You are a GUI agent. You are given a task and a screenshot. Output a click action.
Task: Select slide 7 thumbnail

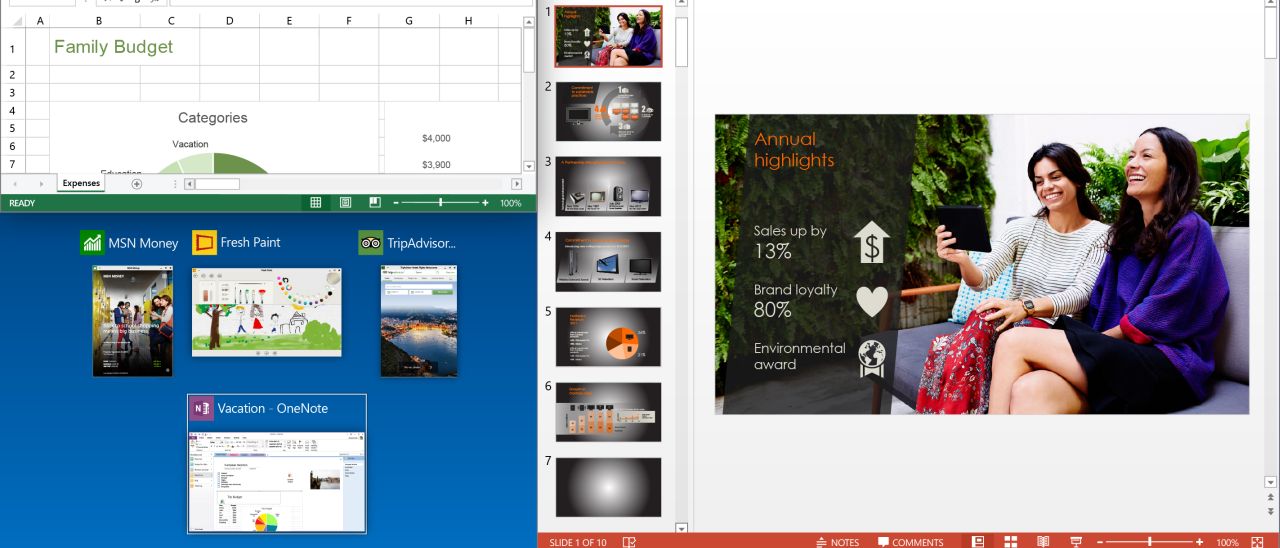click(608, 487)
